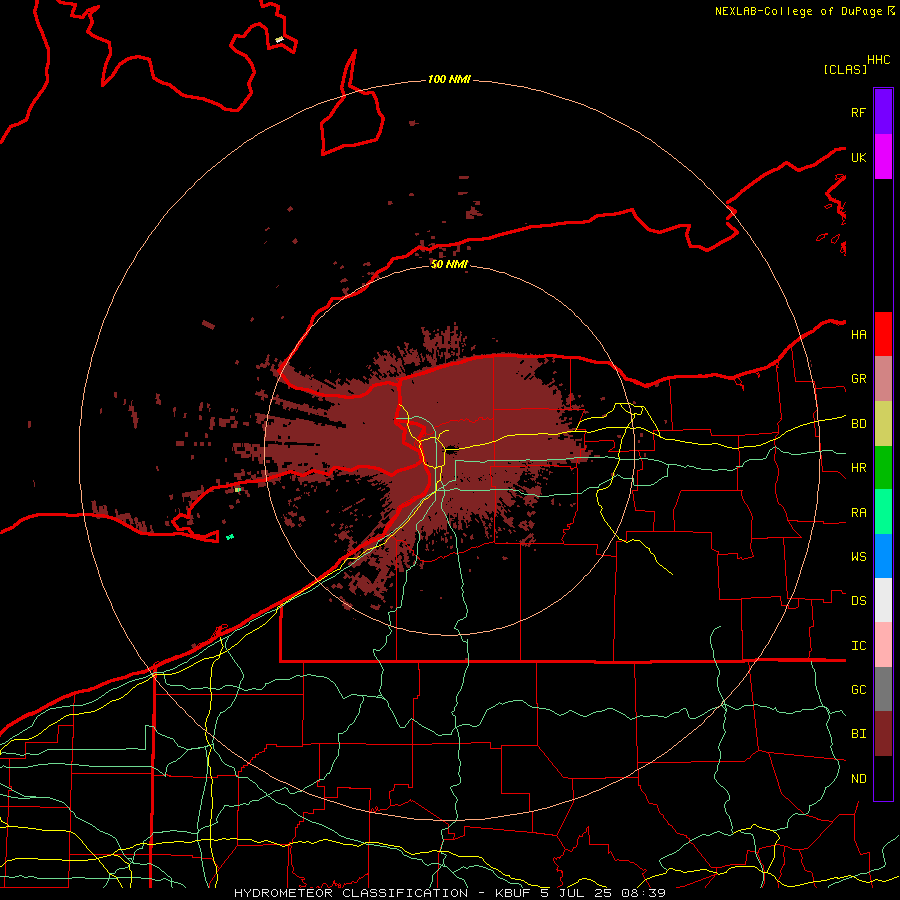Click the GR legend label
The width and height of the screenshot is (900, 900).
coord(858,379)
